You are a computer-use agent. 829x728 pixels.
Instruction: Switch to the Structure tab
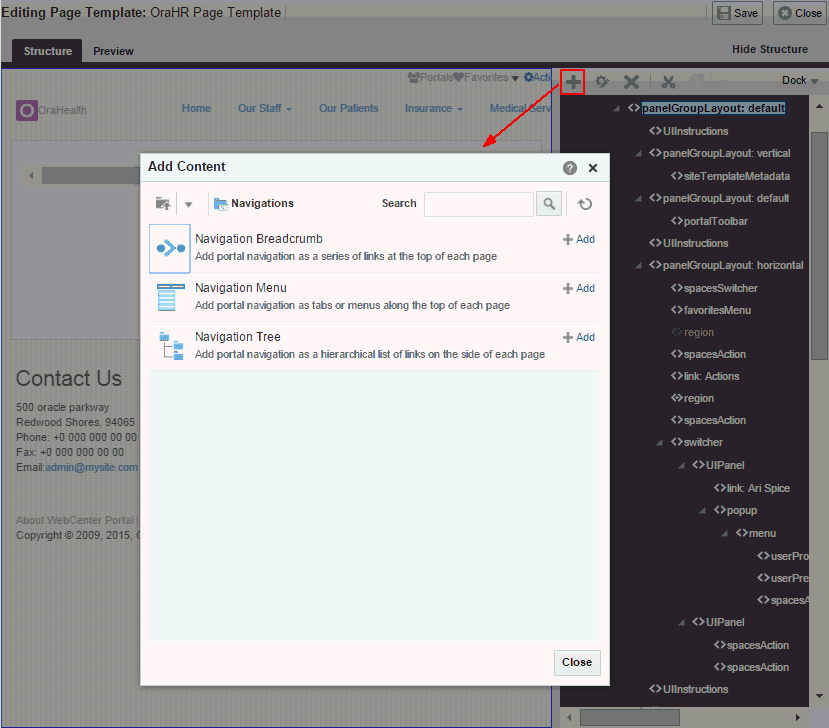[x=48, y=51]
